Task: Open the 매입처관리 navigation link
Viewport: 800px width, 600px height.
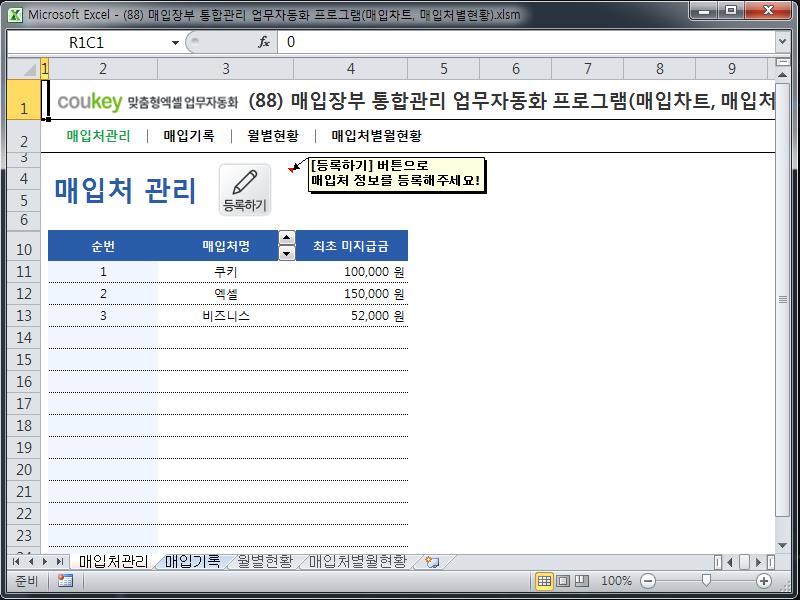Action: tap(98, 136)
